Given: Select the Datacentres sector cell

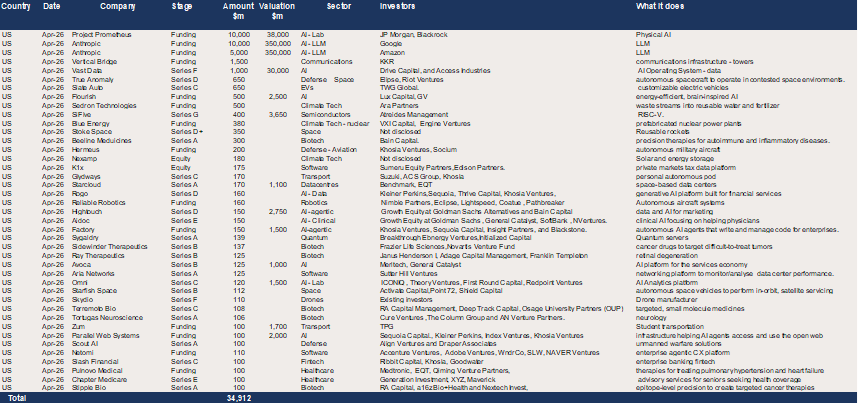Looking at the screenshot, I should coord(320,185).
